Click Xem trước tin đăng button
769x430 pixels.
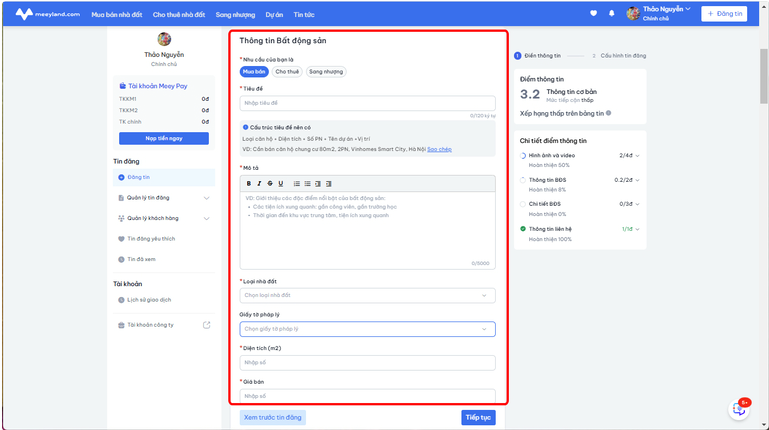coord(273,417)
